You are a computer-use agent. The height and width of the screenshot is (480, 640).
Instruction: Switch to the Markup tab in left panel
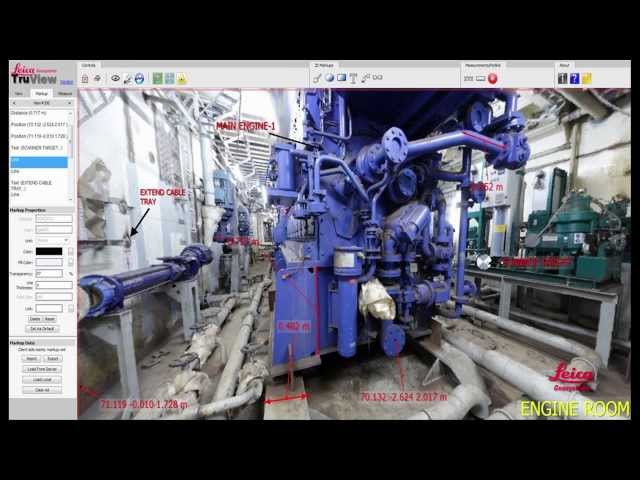click(42, 93)
